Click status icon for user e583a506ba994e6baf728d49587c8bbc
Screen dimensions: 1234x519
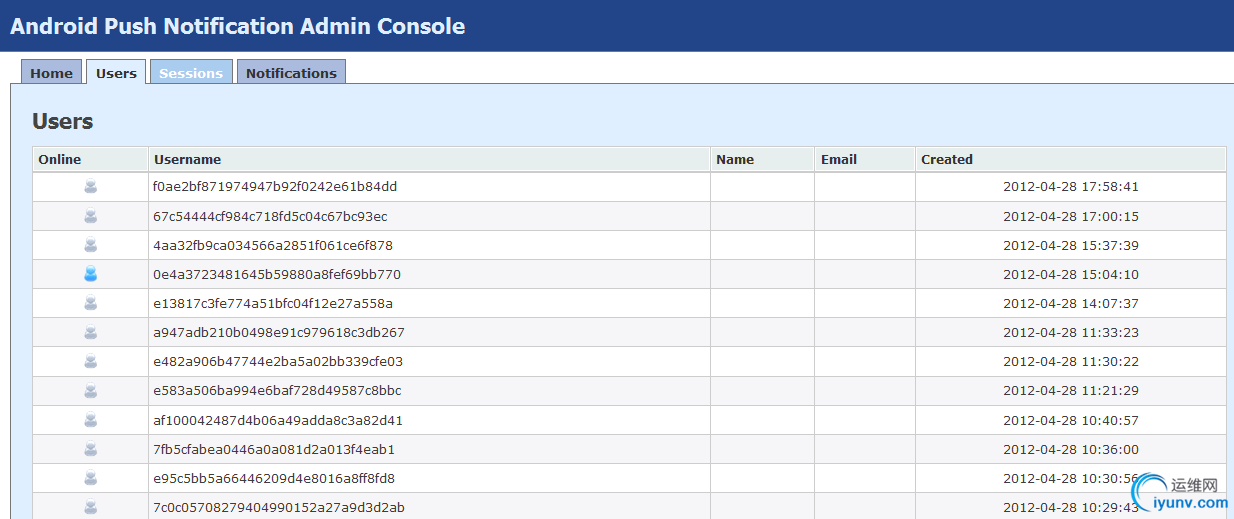90,391
